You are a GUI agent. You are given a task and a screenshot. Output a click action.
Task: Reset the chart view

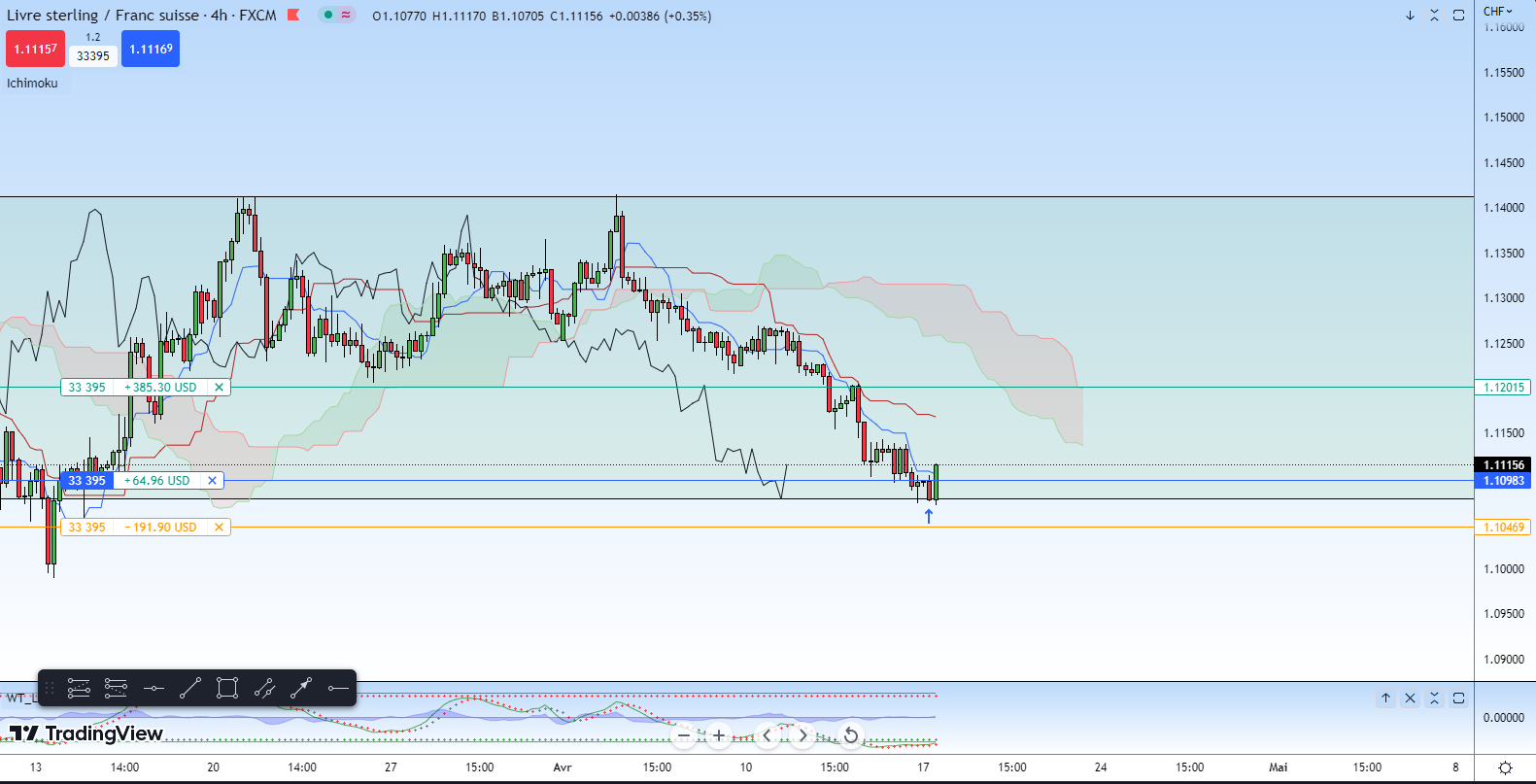(851, 735)
